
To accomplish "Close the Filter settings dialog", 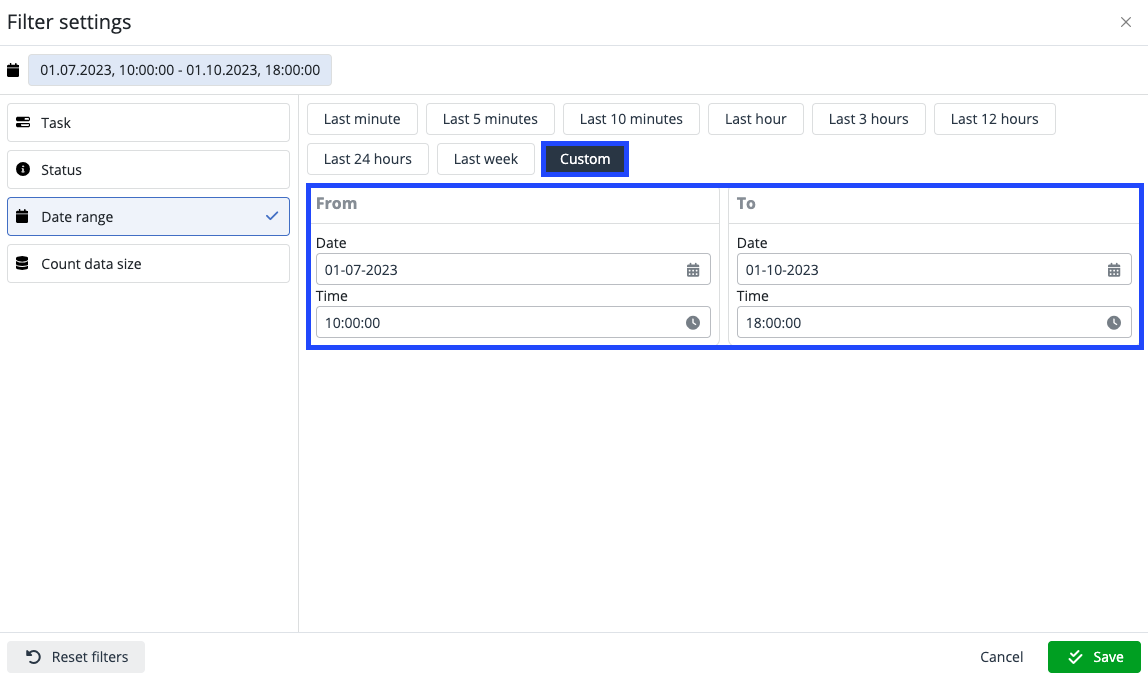I will 1126,22.
